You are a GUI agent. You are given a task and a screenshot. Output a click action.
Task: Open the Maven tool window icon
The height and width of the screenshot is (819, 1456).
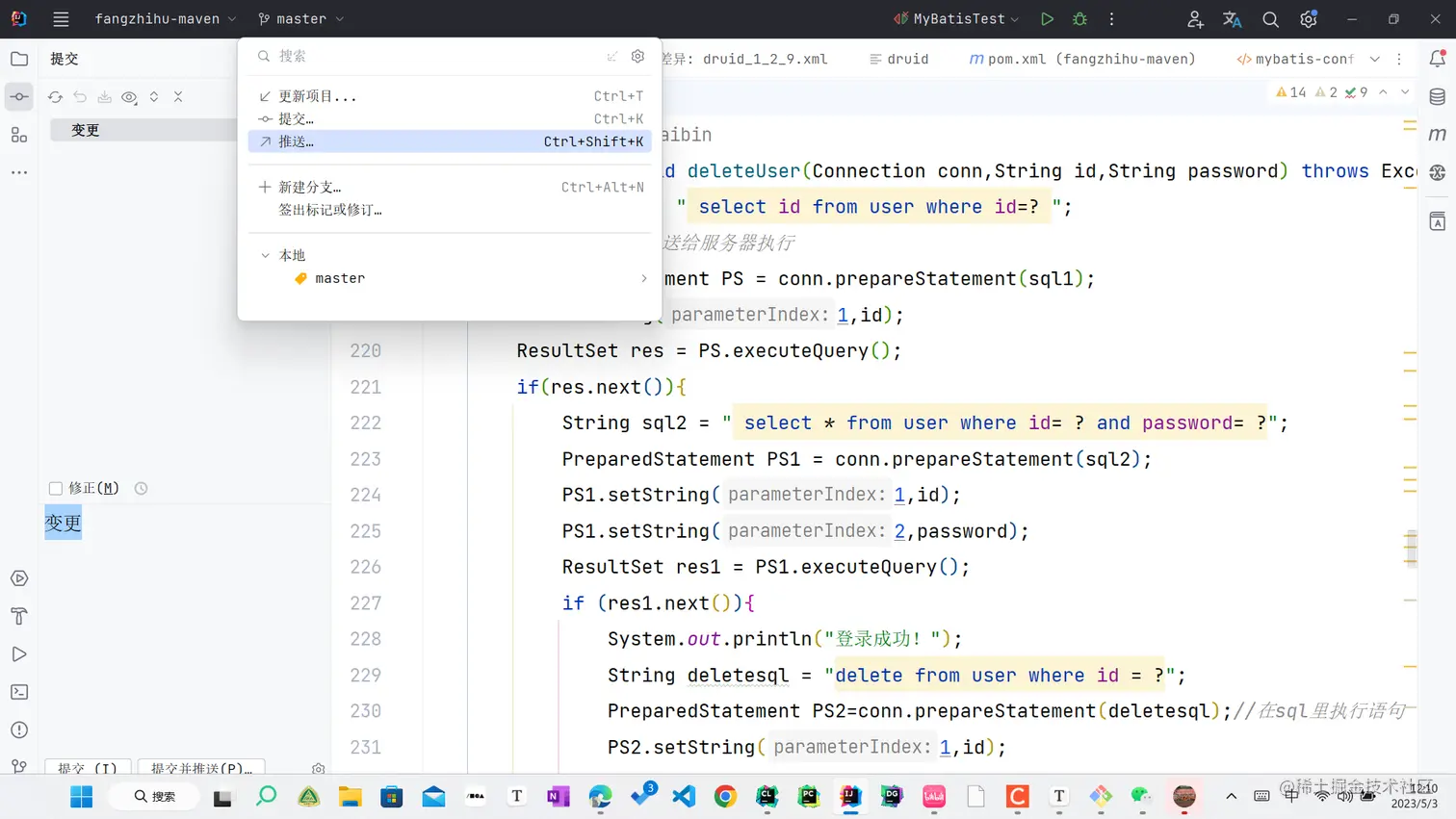click(x=1438, y=135)
